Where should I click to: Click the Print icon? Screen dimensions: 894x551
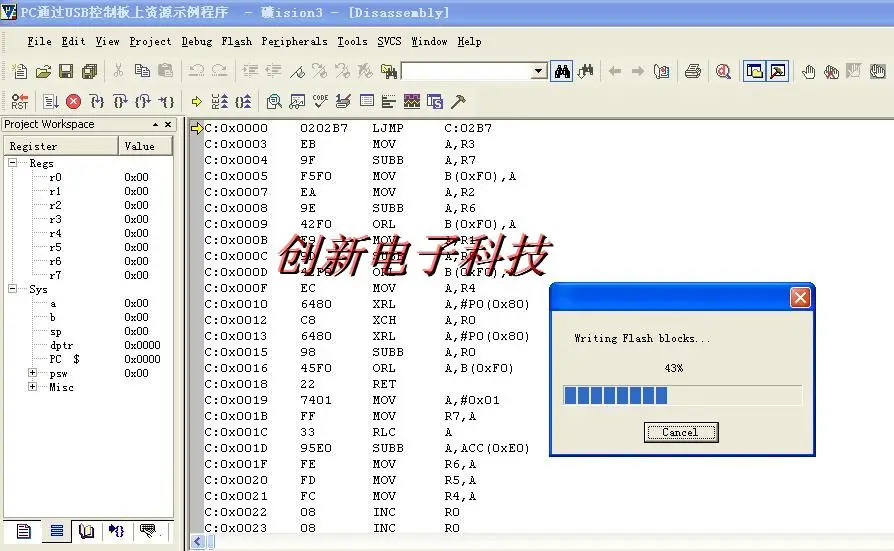tap(693, 71)
